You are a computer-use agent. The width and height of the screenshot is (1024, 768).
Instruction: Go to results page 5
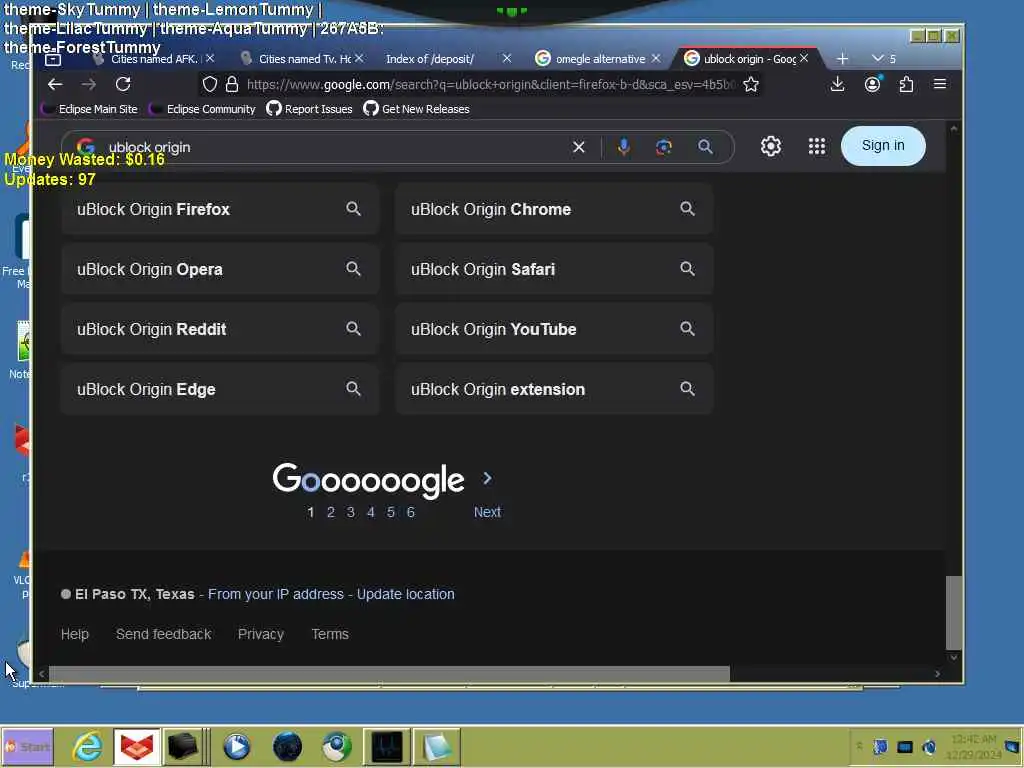(x=391, y=513)
